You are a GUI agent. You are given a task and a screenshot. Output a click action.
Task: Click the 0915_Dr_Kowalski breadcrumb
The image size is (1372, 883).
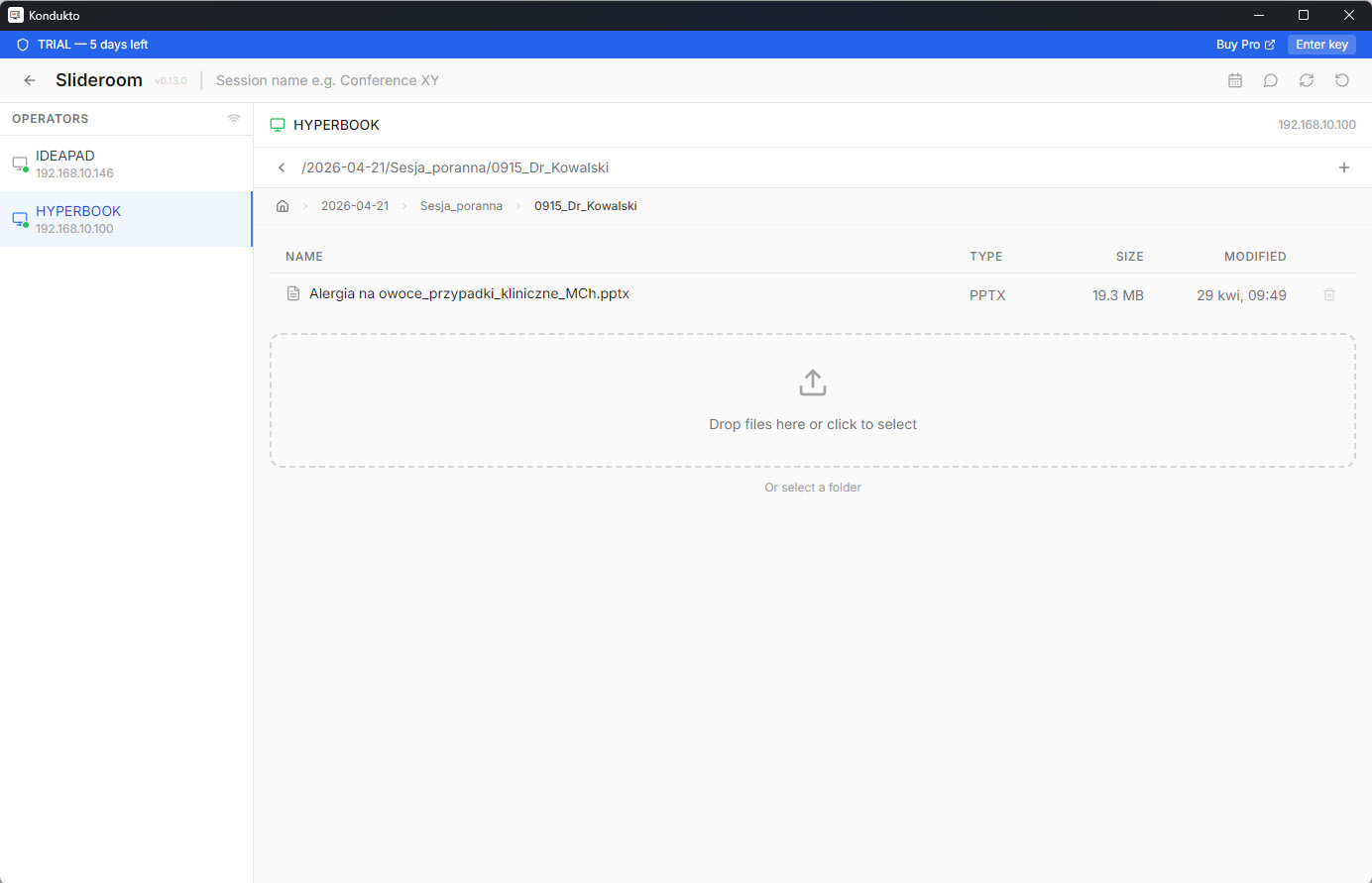tap(586, 206)
